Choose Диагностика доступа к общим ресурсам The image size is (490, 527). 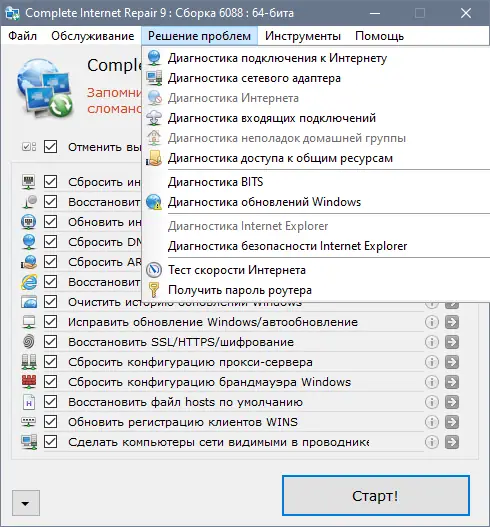click(x=316, y=158)
